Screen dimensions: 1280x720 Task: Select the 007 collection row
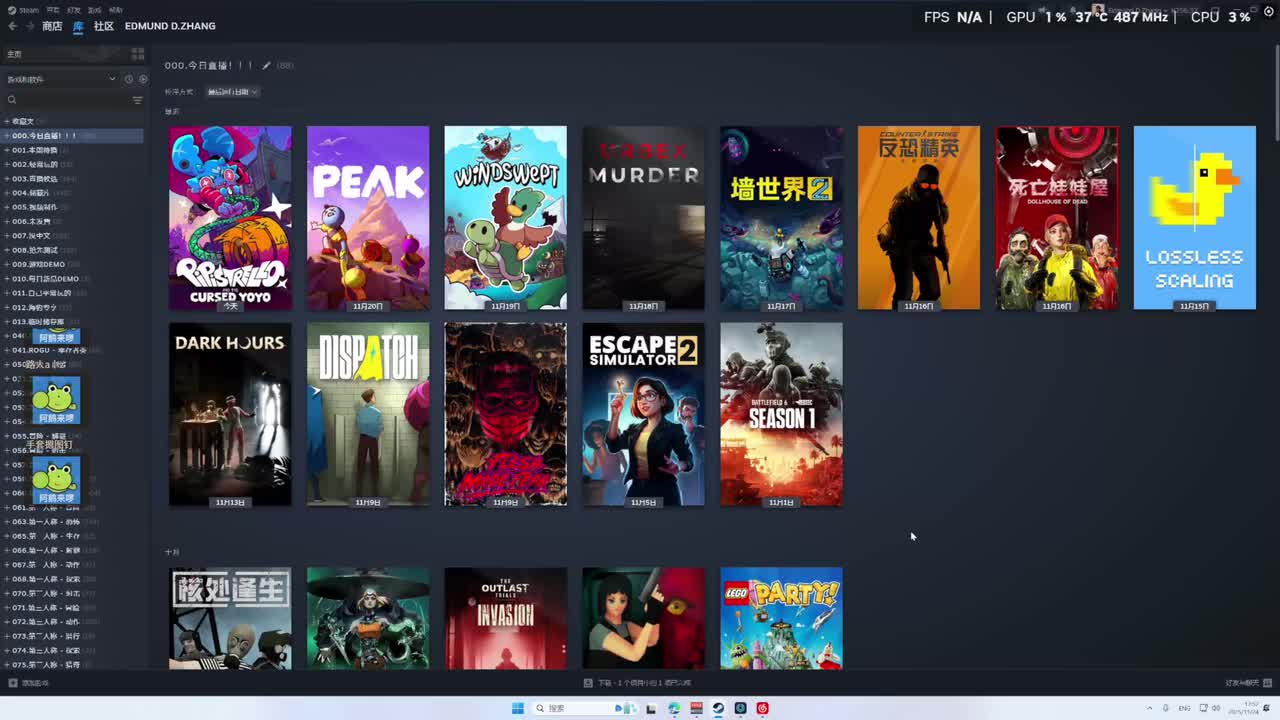coord(73,236)
